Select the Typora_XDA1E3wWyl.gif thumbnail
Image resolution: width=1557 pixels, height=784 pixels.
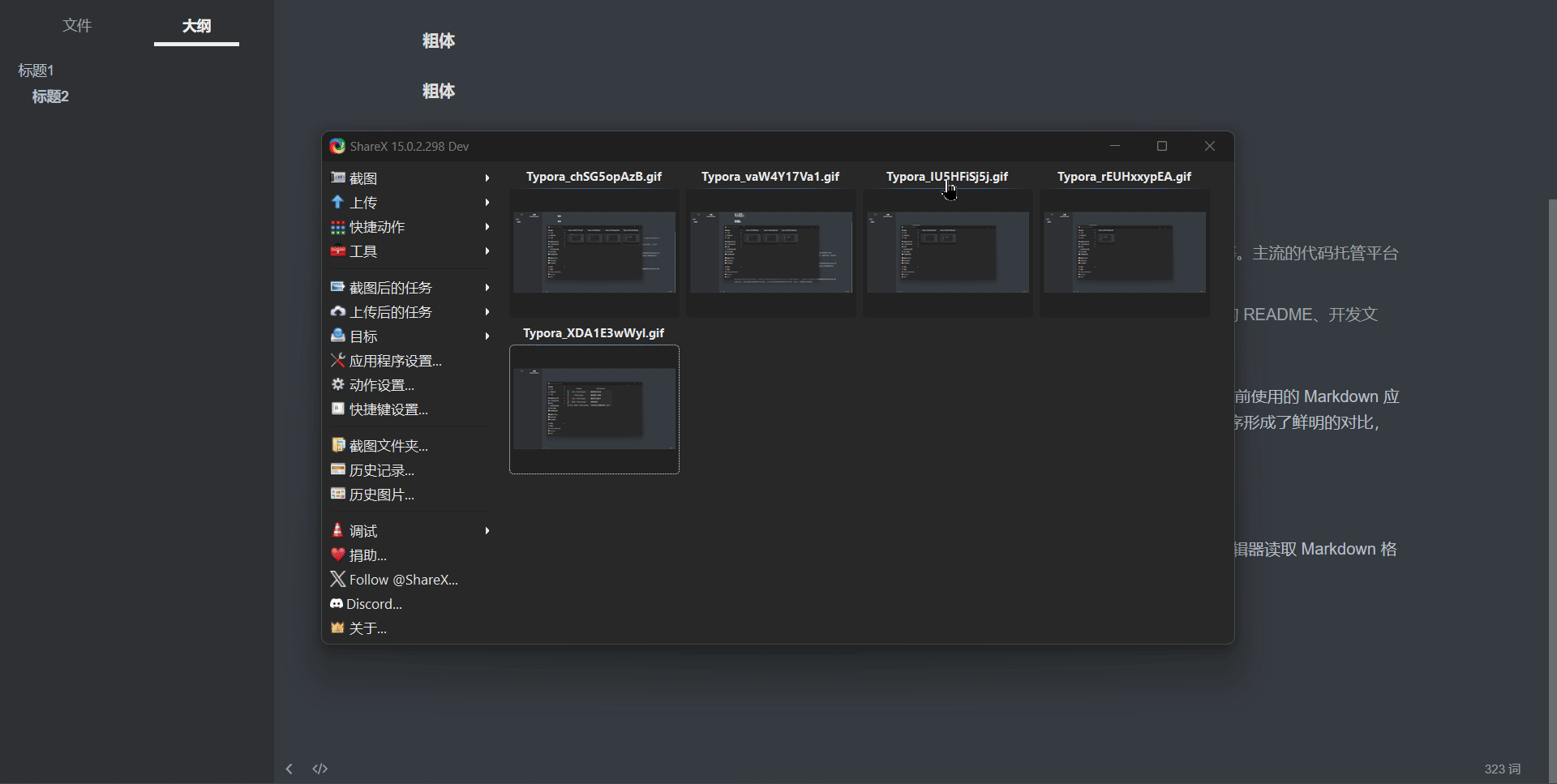pyautogui.click(x=594, y=409)
